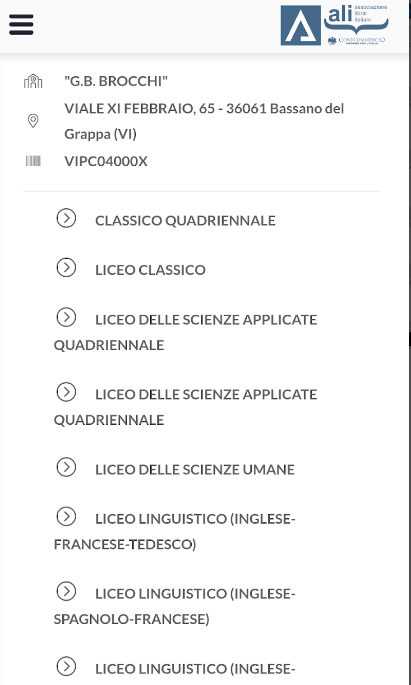Image resolution: width=411 pixels, height=685 pixels.
Task: Open the hamburger navigation menu
Action: 21,24
